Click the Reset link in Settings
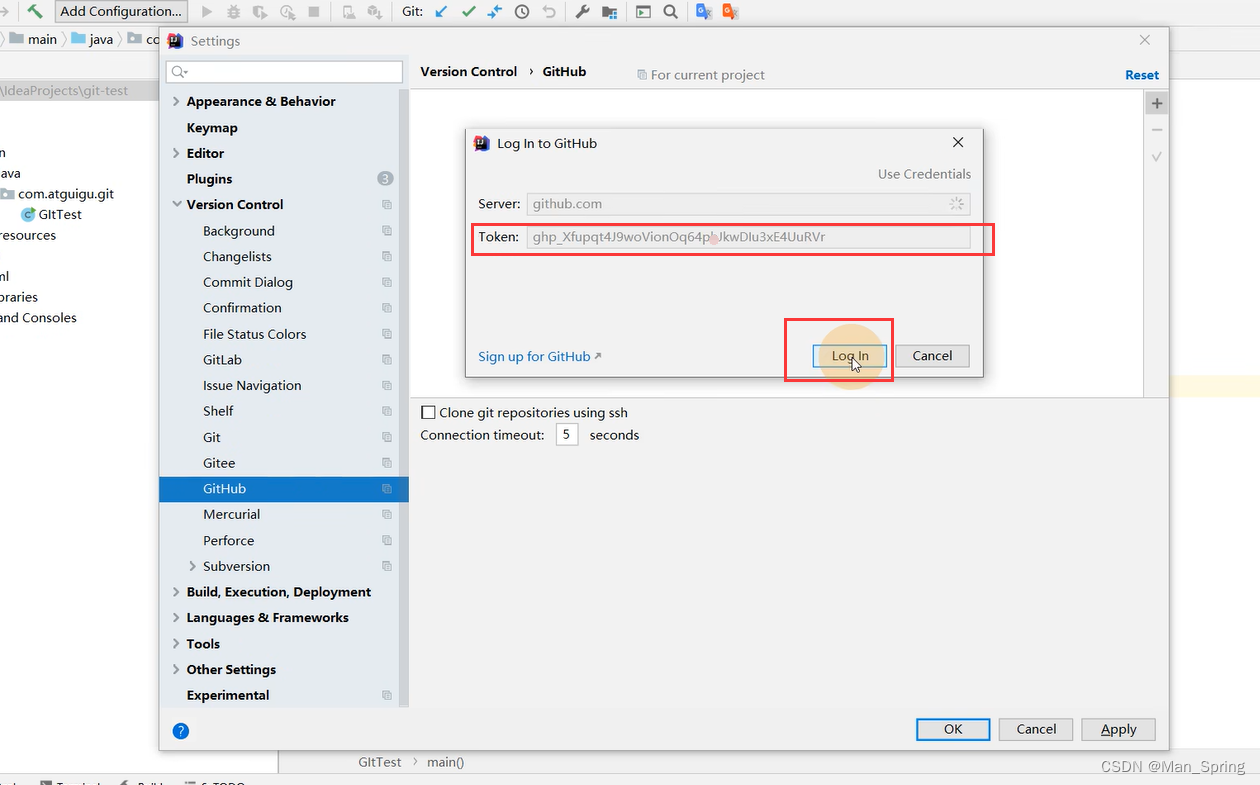The image size is (1260, 785). (x=1142, y=75)
